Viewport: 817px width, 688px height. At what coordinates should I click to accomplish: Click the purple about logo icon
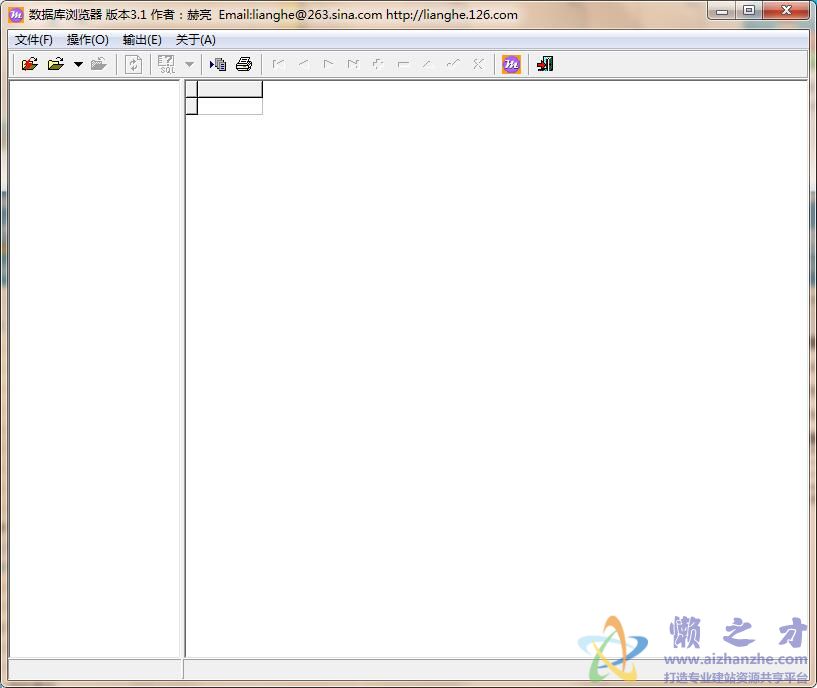[x=511, y=64]
